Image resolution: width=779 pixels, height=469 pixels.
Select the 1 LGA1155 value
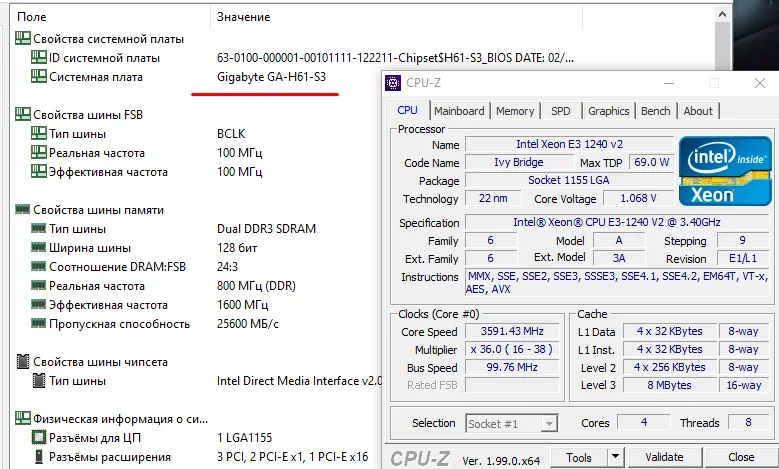pos(244,437)
